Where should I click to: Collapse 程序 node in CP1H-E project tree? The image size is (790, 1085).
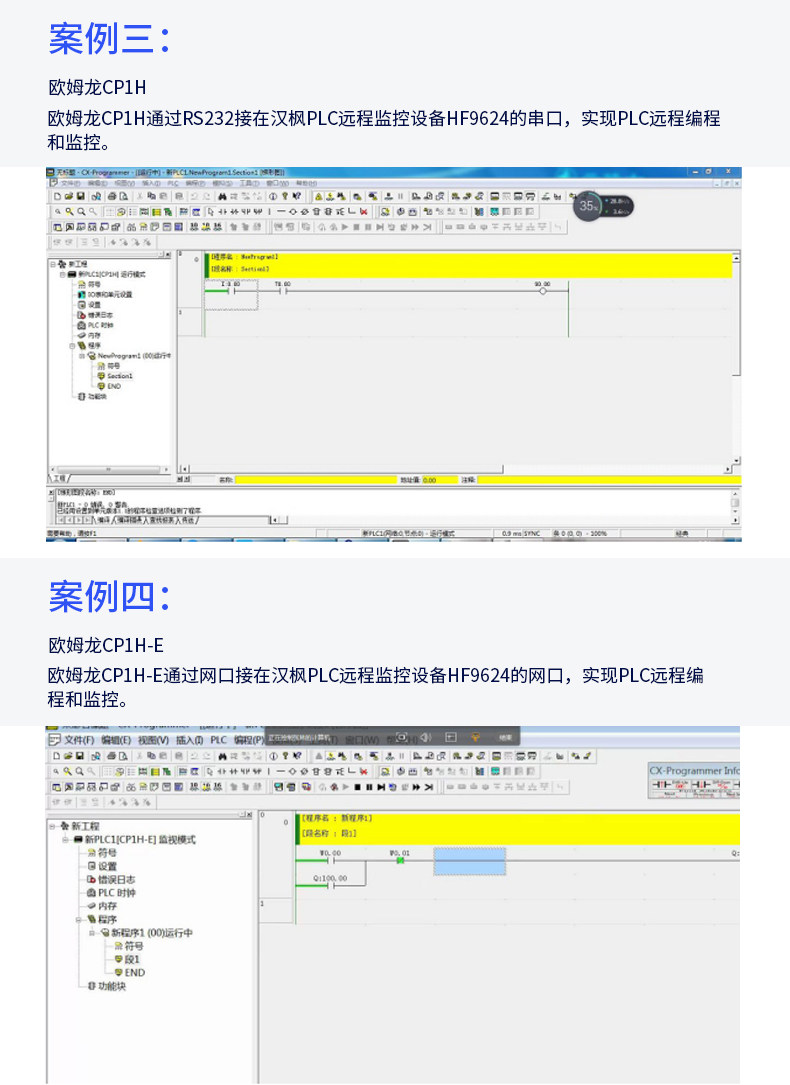click(x=79, y=920)
